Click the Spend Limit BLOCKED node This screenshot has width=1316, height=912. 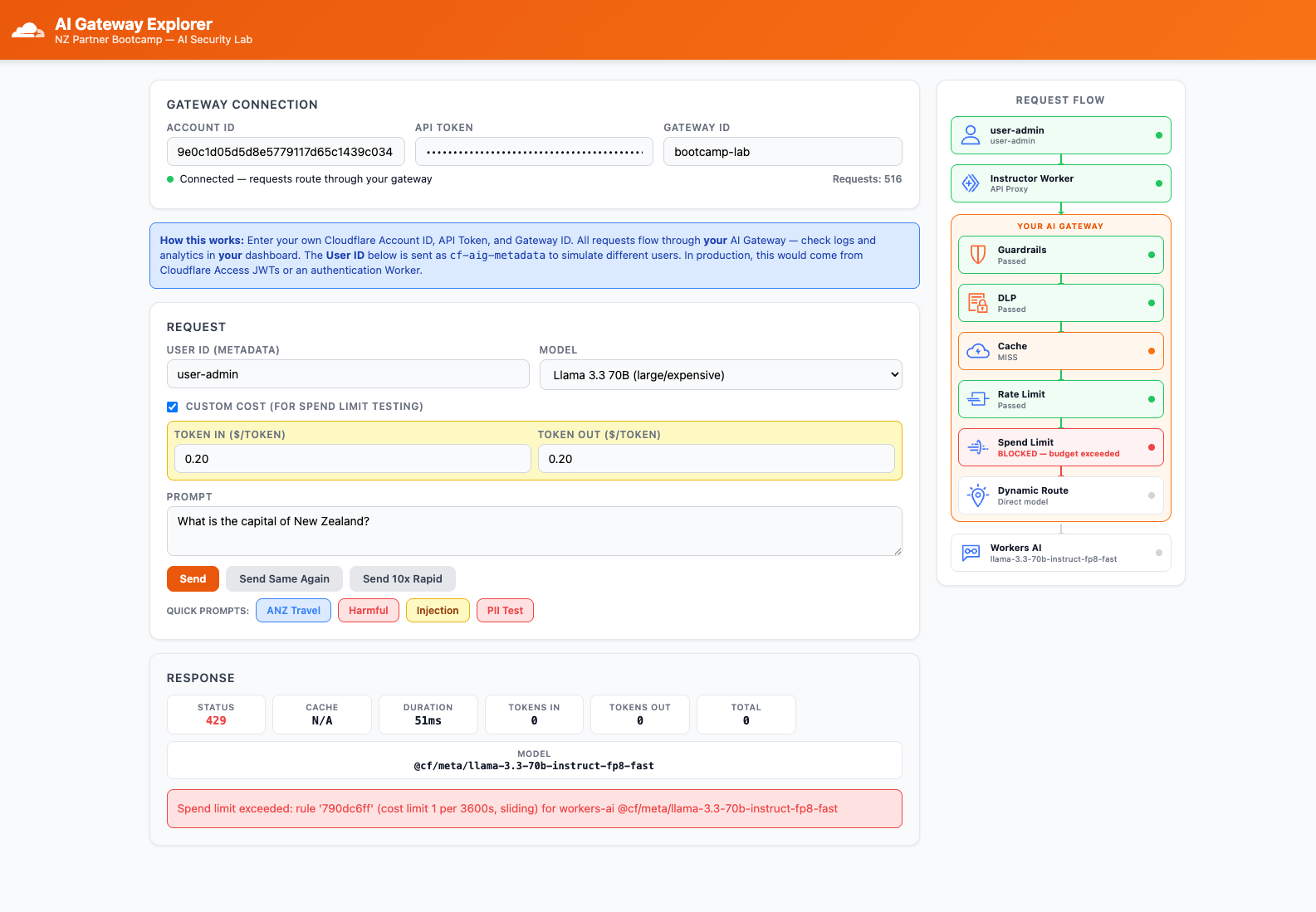click(x=1061, y=447)
